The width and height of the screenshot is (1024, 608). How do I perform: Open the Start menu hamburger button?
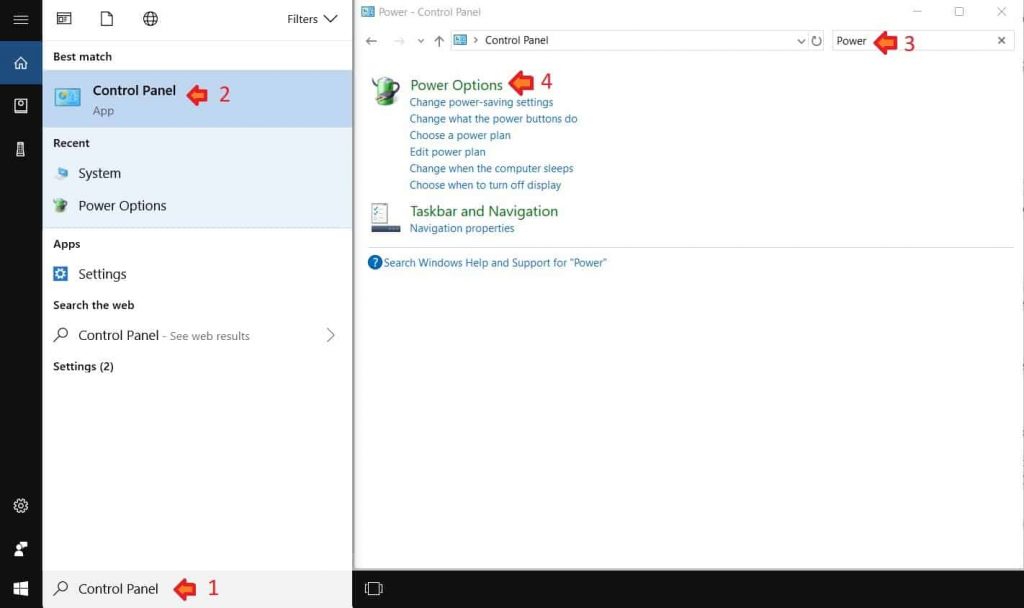pyautogui.click(x=20, y=19)
